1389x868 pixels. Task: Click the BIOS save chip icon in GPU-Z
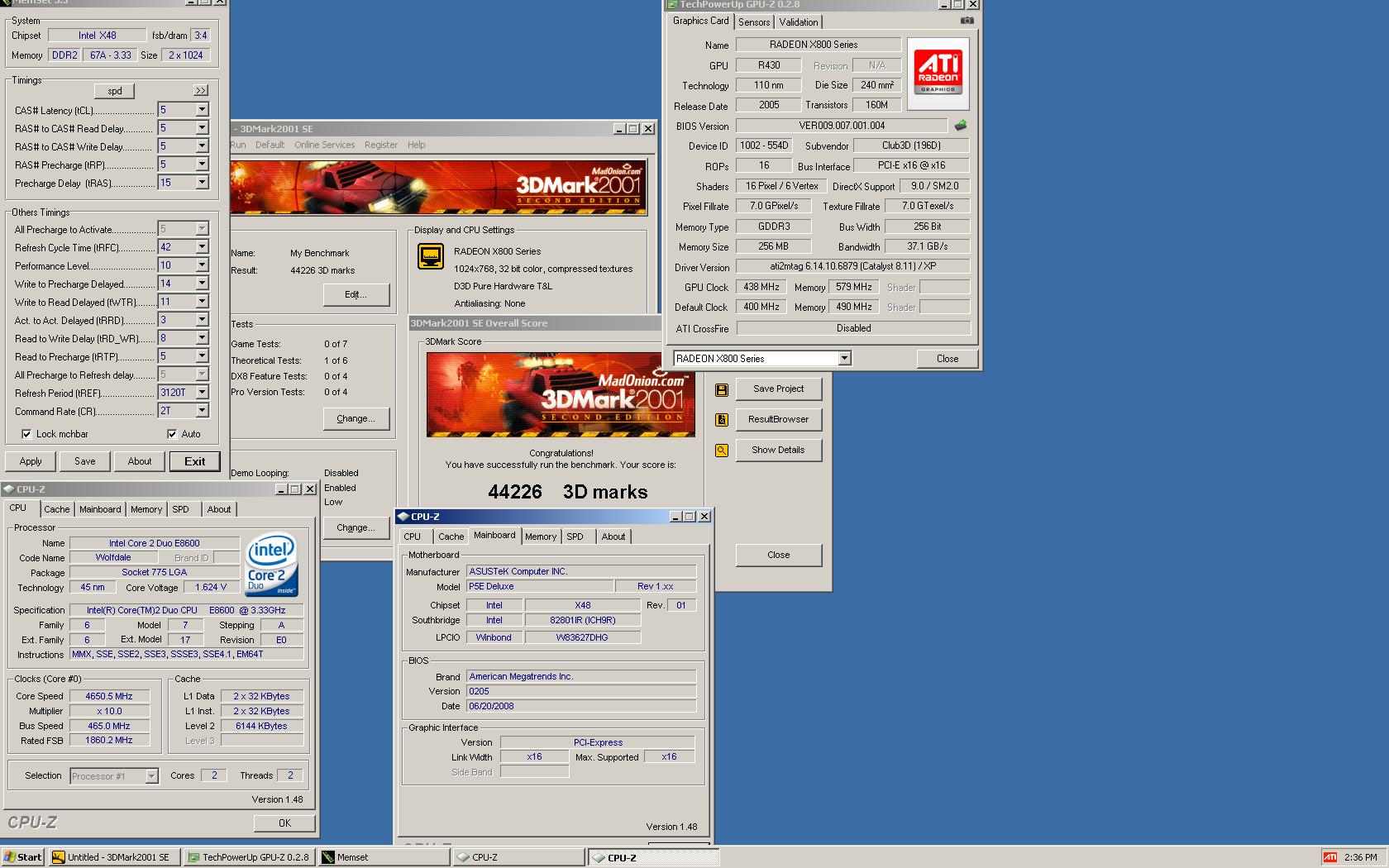pos(960,126)
